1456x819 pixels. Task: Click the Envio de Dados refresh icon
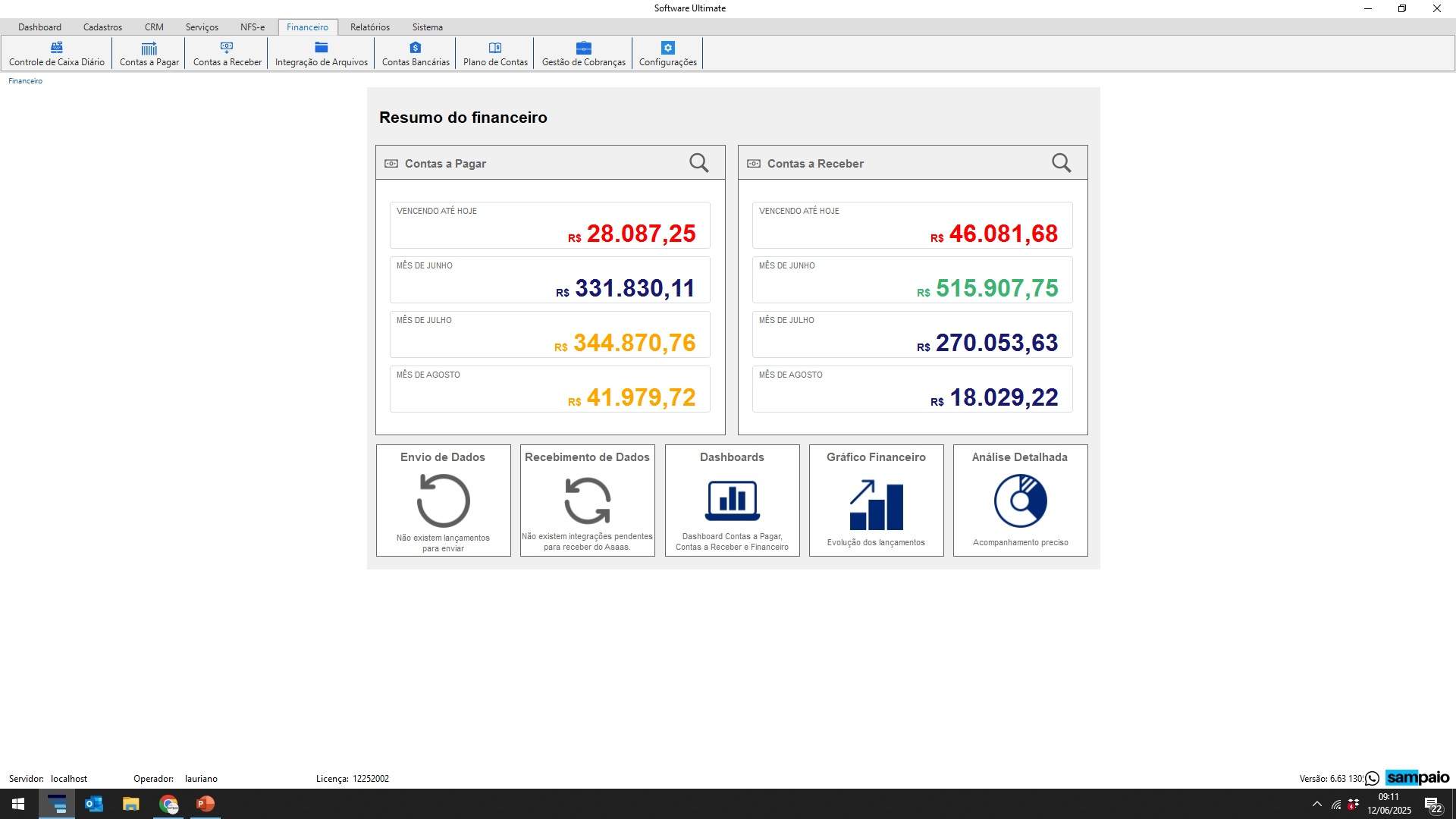coord(444,500)
